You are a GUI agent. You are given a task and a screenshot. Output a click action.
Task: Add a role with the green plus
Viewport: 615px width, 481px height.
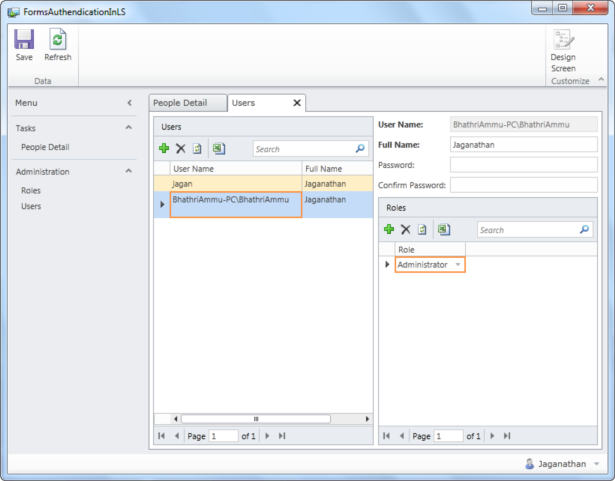tap(389, 229)
